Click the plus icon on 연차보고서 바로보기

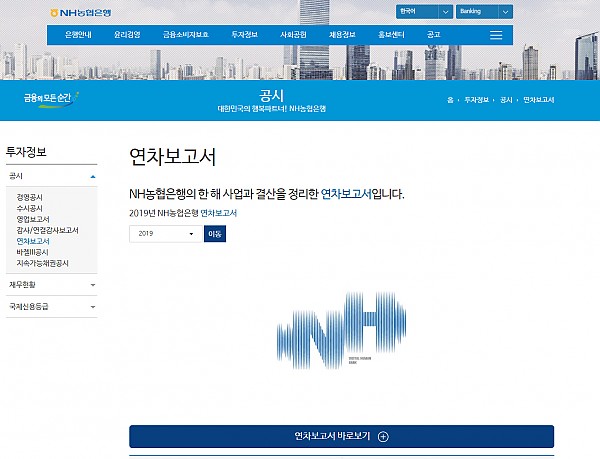click(x=383, y=436)
